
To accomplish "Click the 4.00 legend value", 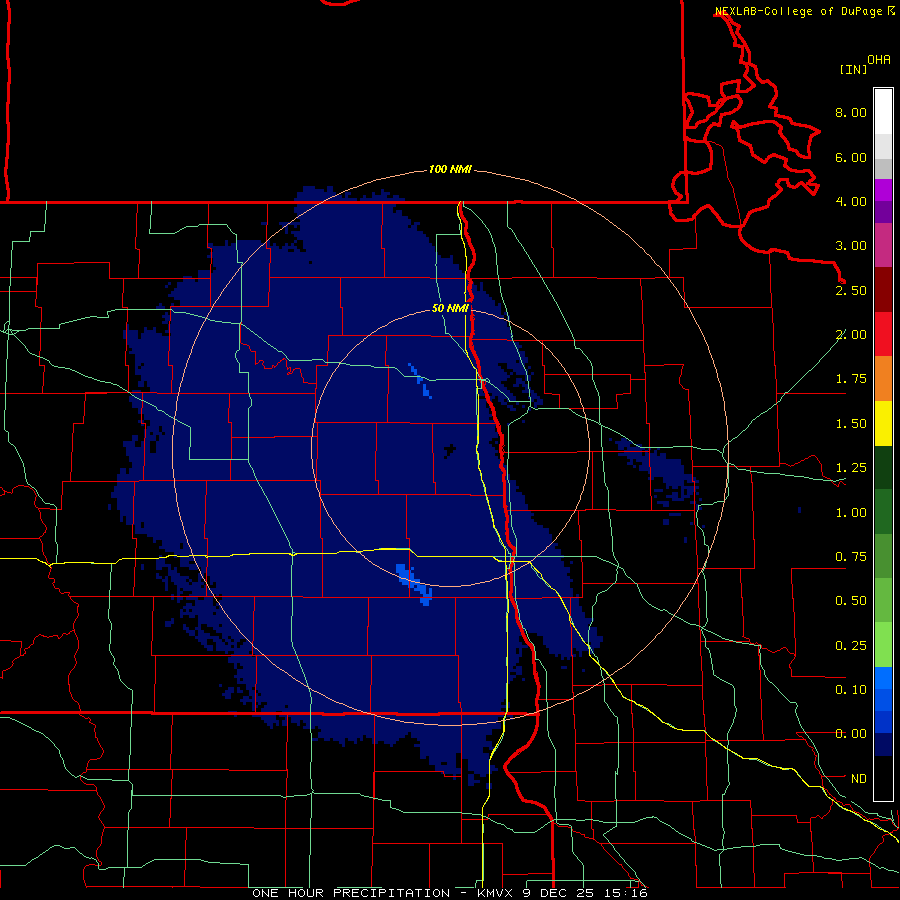I will coord(851,201).
